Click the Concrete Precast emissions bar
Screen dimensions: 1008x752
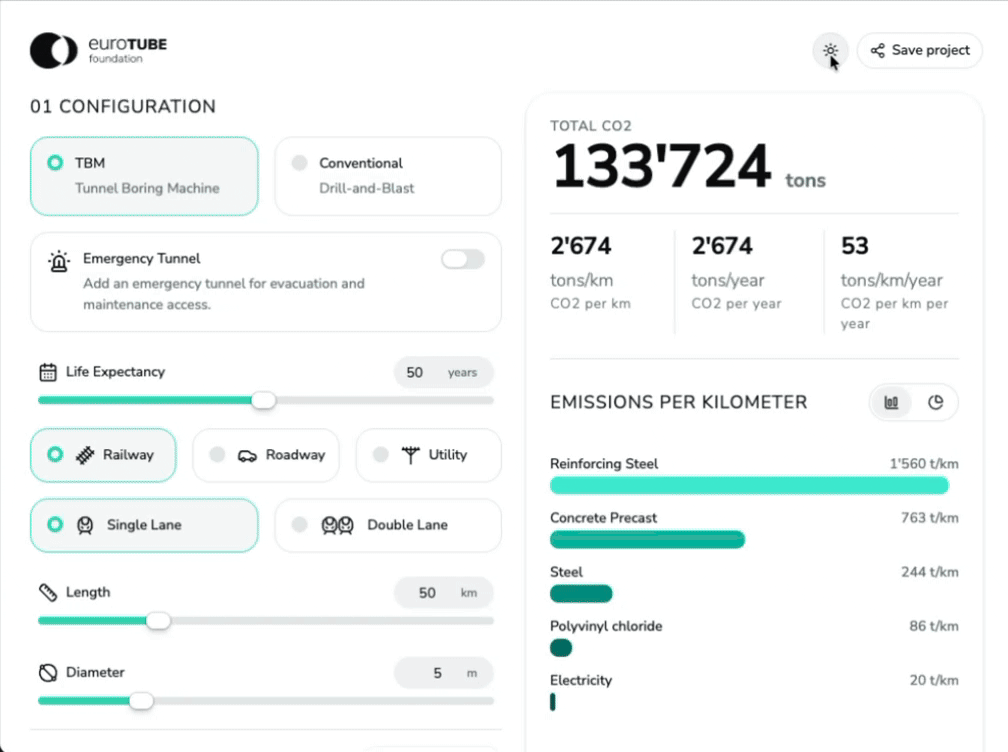(647, 539)
